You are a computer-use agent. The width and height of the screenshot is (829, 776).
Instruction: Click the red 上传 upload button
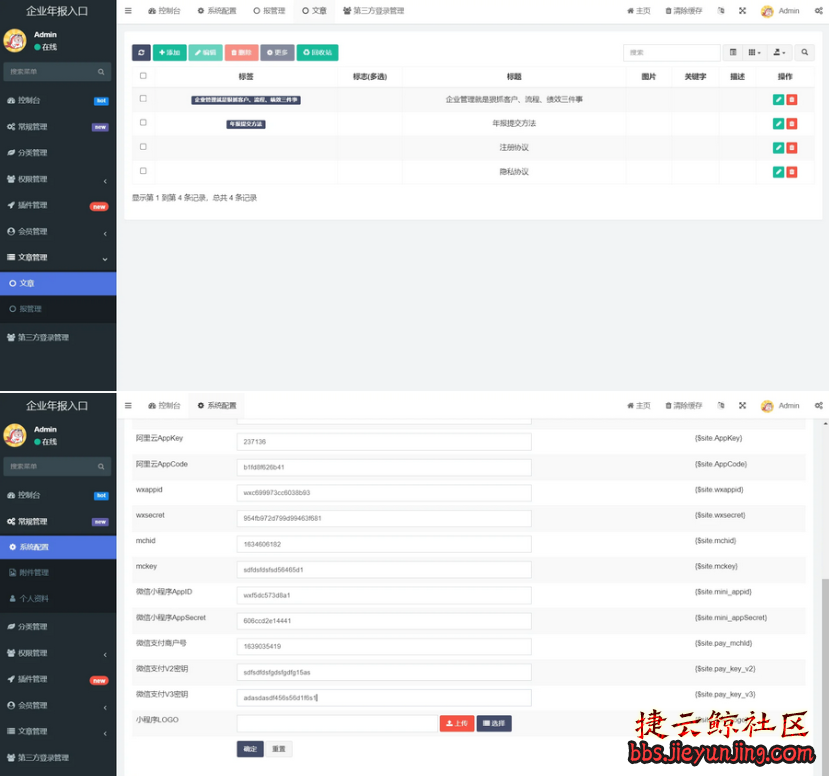457,723
